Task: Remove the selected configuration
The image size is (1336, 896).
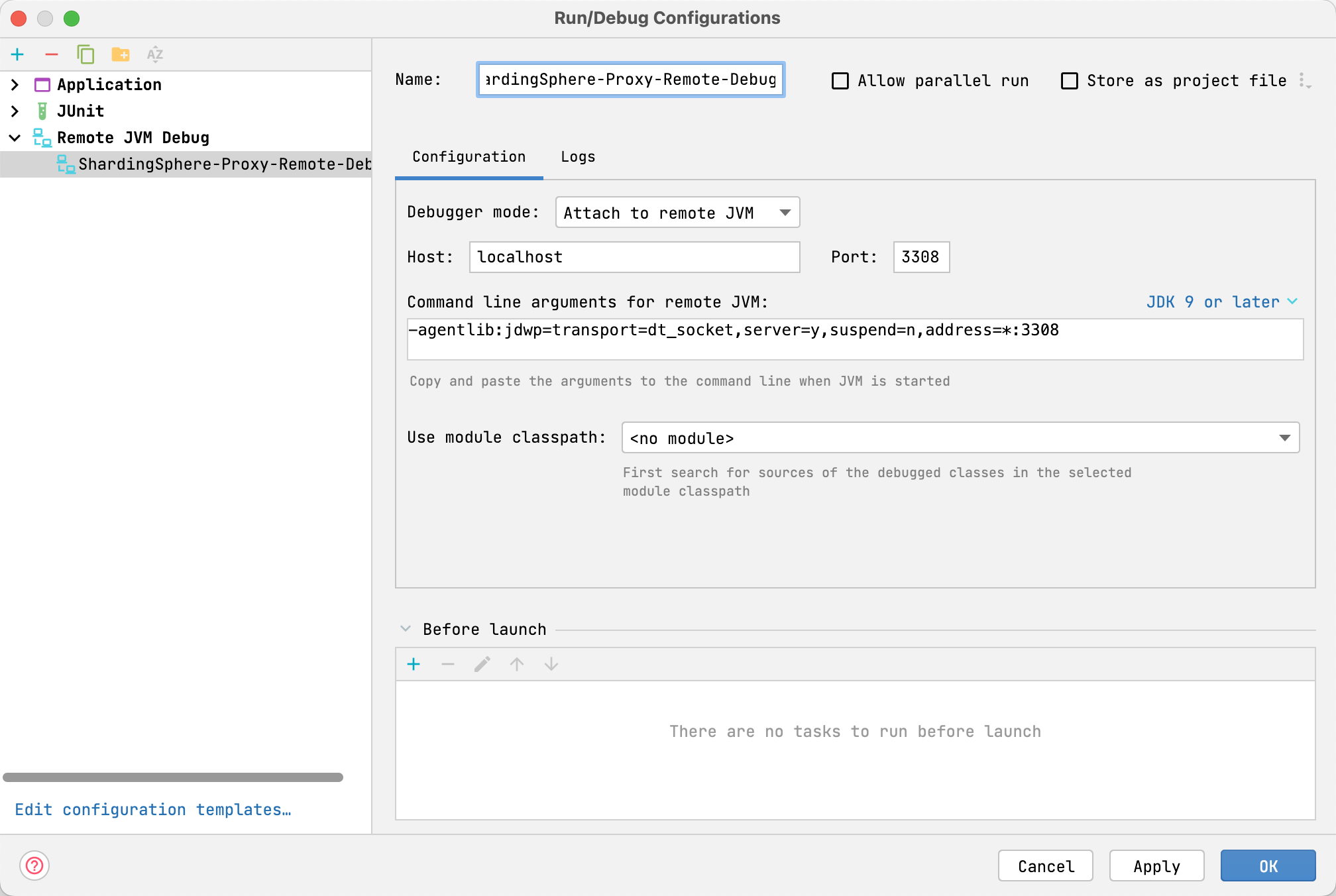Action: (52, 54)
